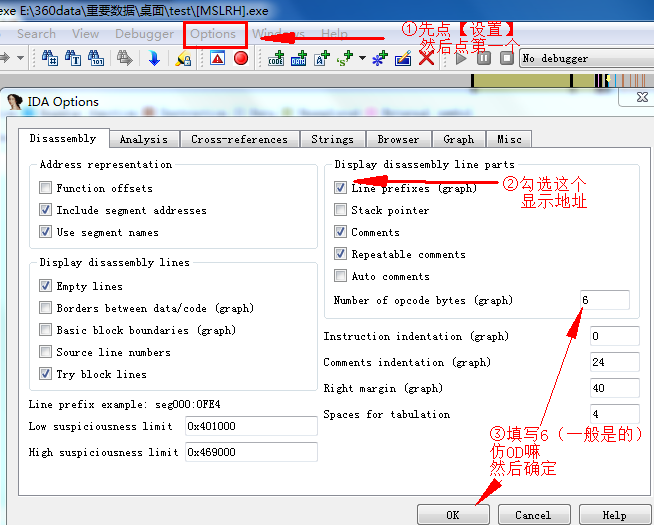Enable Source line numbers checkbox
The height and width of the screenshot is (525, 654).
coord(45,352)
